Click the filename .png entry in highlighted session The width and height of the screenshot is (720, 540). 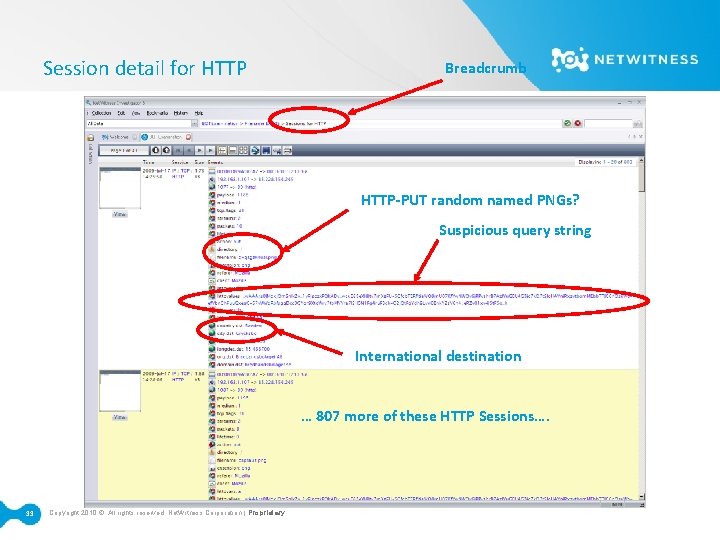(241, 460)
